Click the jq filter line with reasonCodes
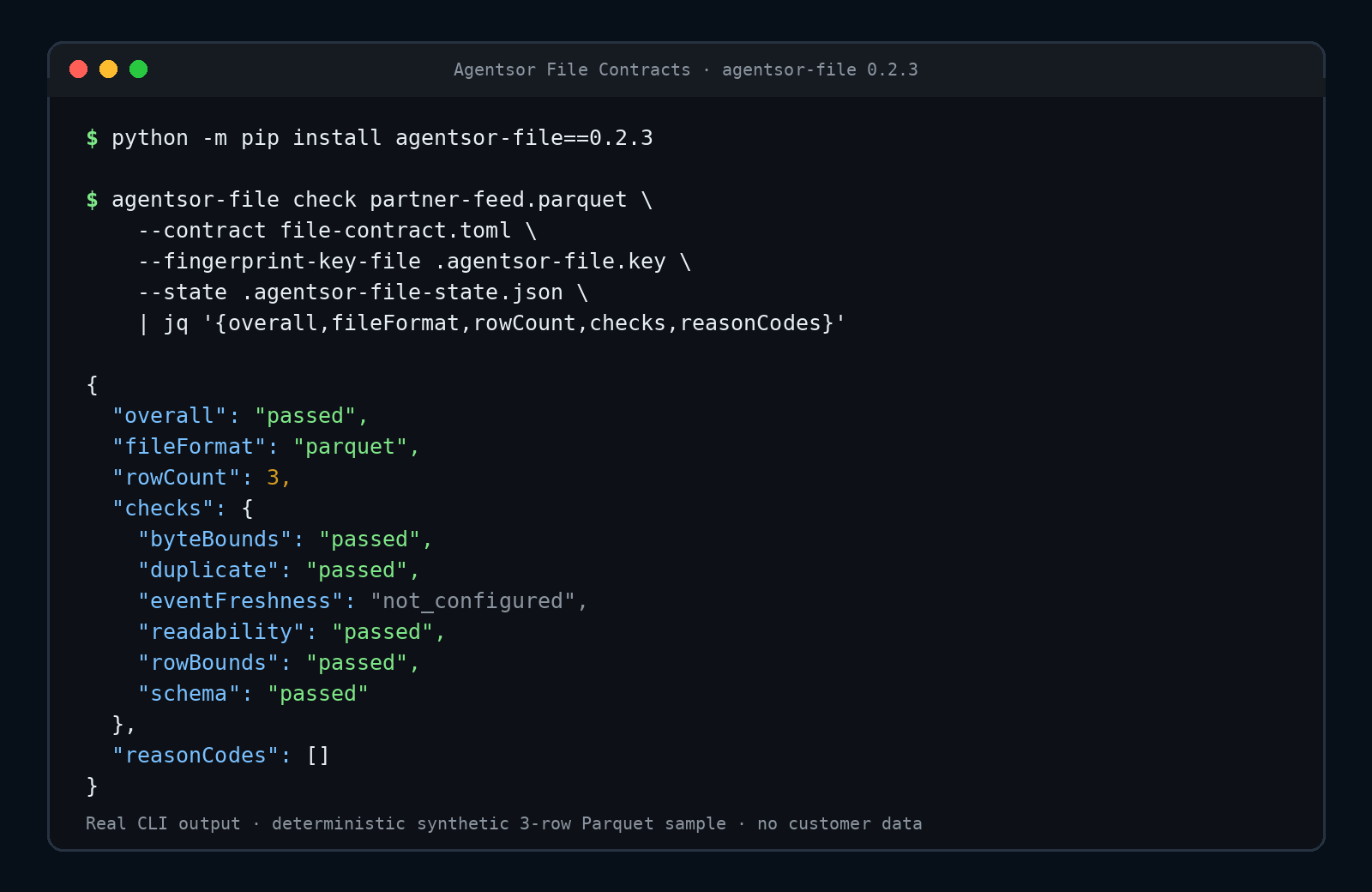 coord(492,323)
